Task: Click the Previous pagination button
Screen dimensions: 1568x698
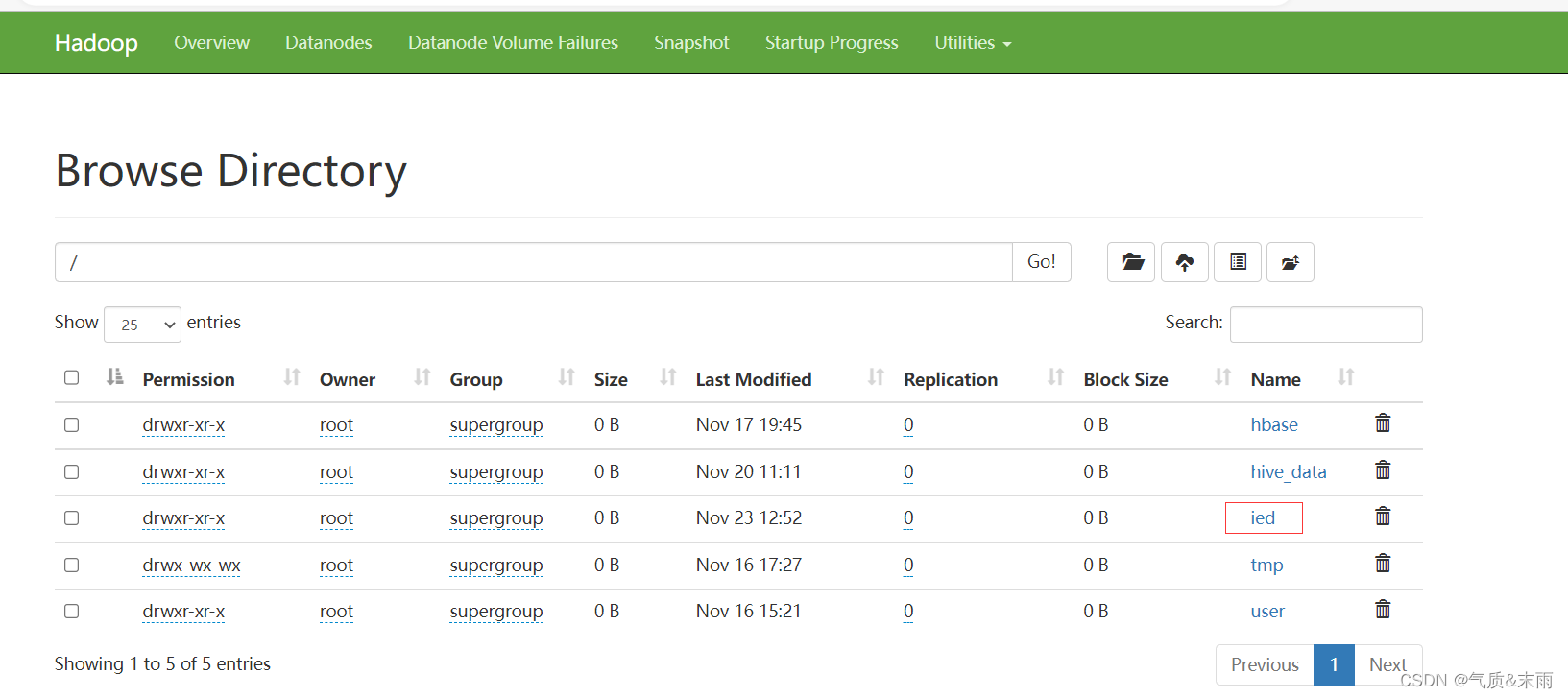Action: coord(1265,664)
